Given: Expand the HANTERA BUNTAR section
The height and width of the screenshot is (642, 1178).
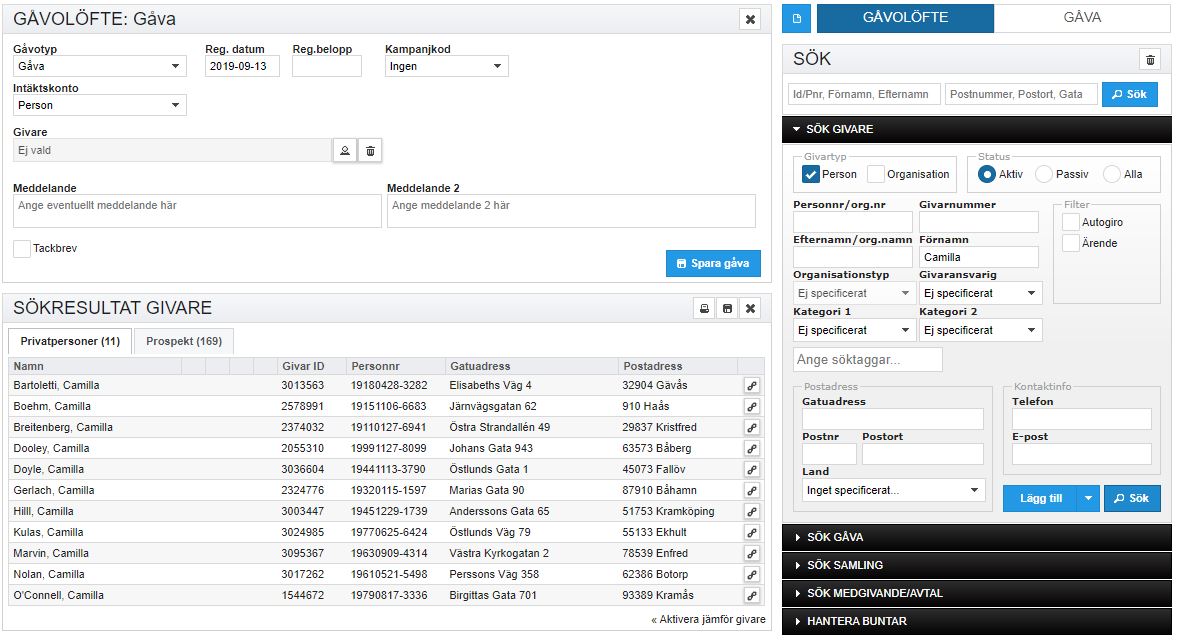Looking at the screenshot, I should click(977, 622).
